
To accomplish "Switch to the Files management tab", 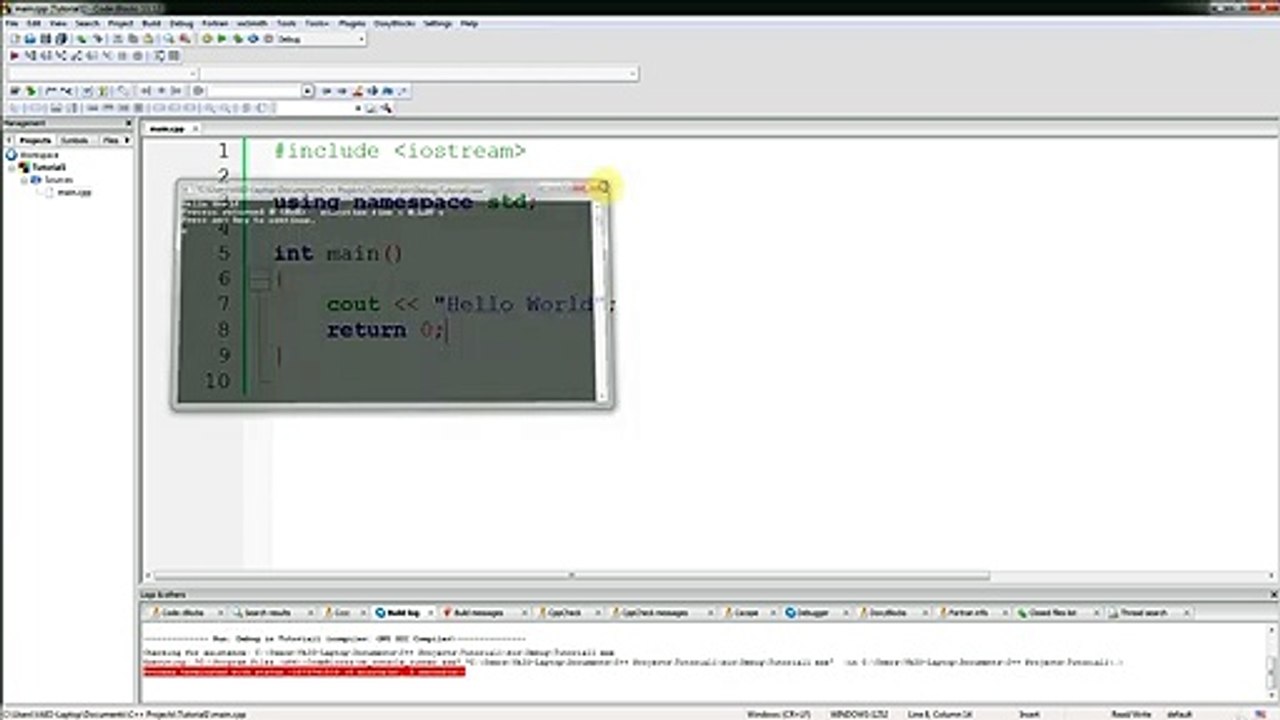I will tap(110, 140).
